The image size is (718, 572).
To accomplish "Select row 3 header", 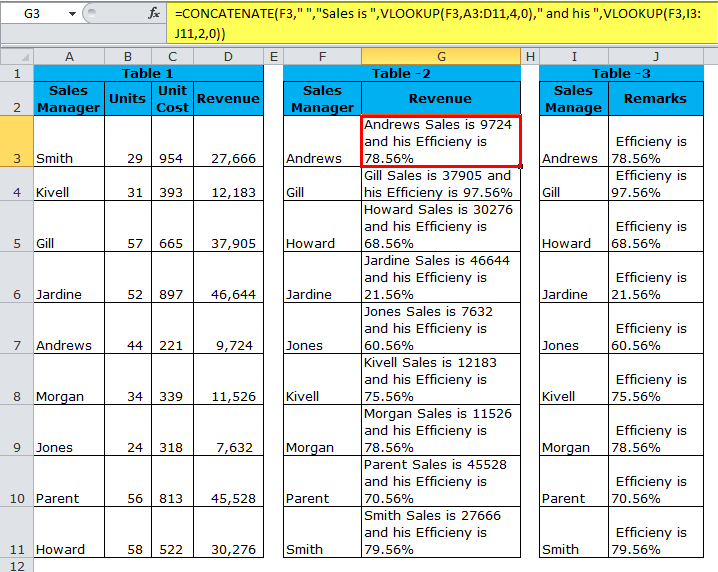I will click(x=16, y=141).
